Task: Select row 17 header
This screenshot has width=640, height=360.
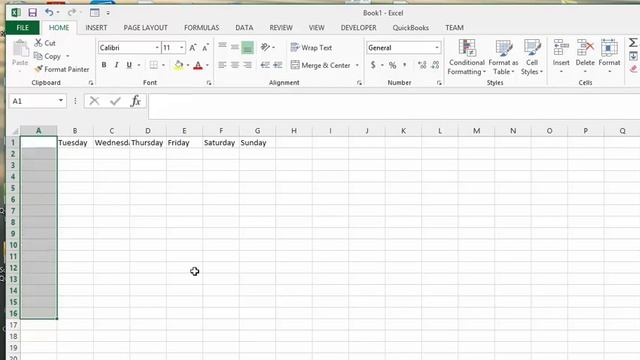Action: [13, 325]
